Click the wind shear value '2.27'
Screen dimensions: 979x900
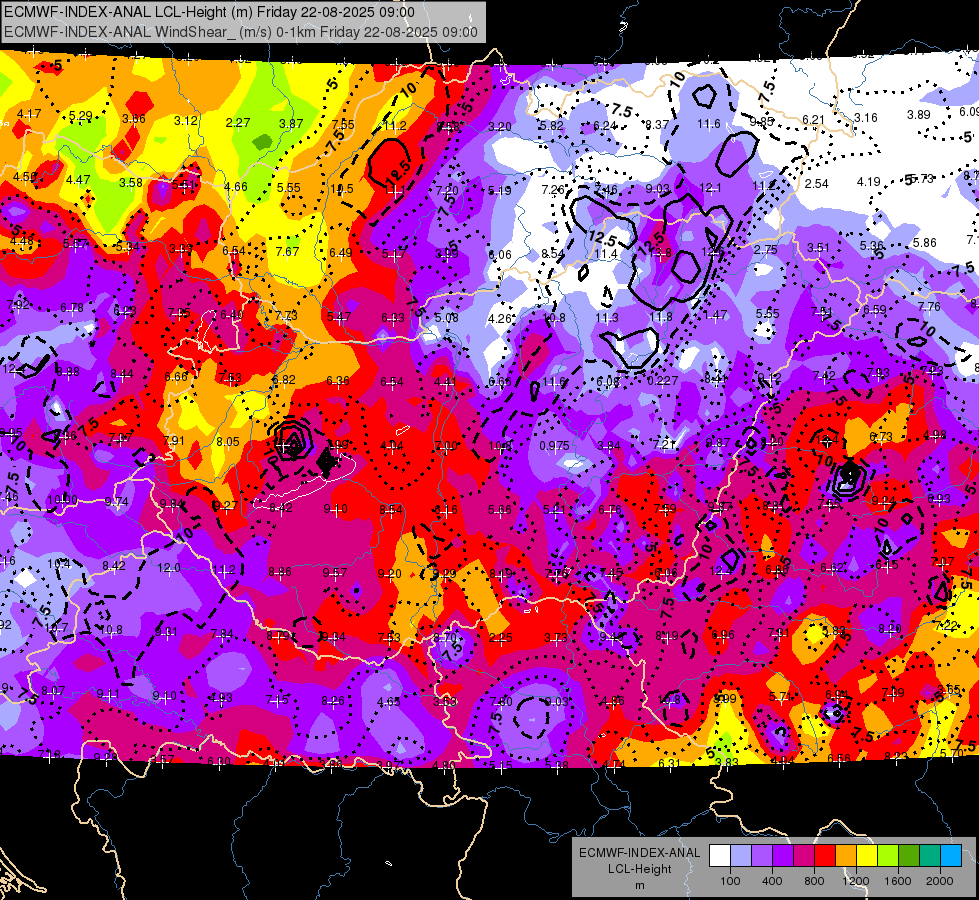tap(238, 122)
